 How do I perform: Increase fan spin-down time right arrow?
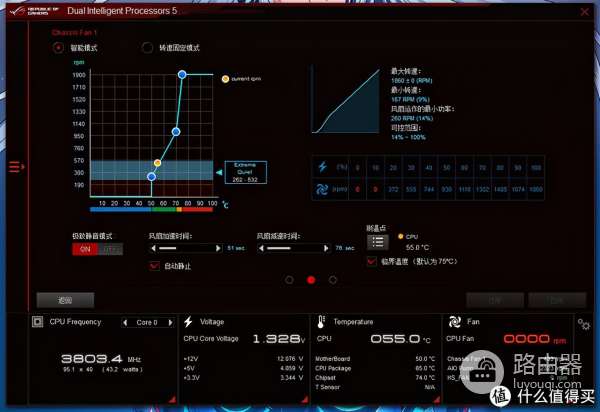[326, 248]
